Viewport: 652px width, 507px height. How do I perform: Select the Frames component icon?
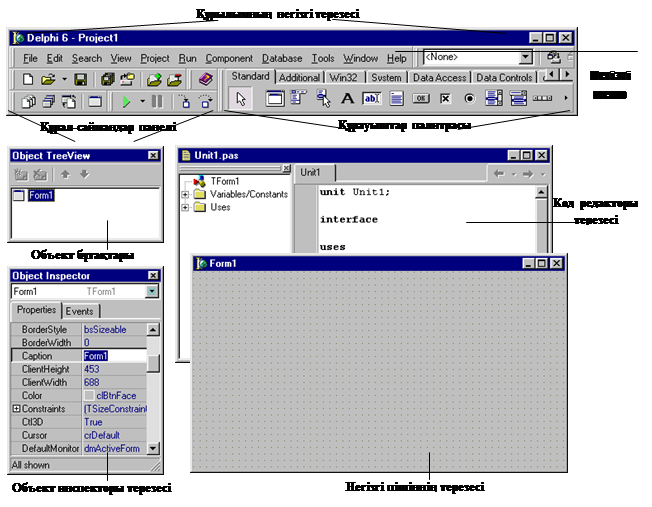pyautogui.click(x=274, y=99)
